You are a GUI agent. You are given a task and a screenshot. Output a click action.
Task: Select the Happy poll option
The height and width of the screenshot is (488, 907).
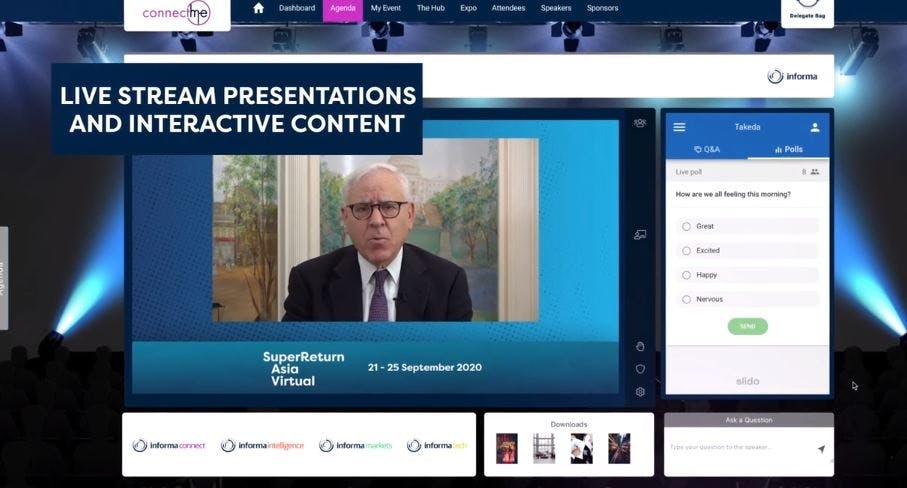click(x=687, y=275)
